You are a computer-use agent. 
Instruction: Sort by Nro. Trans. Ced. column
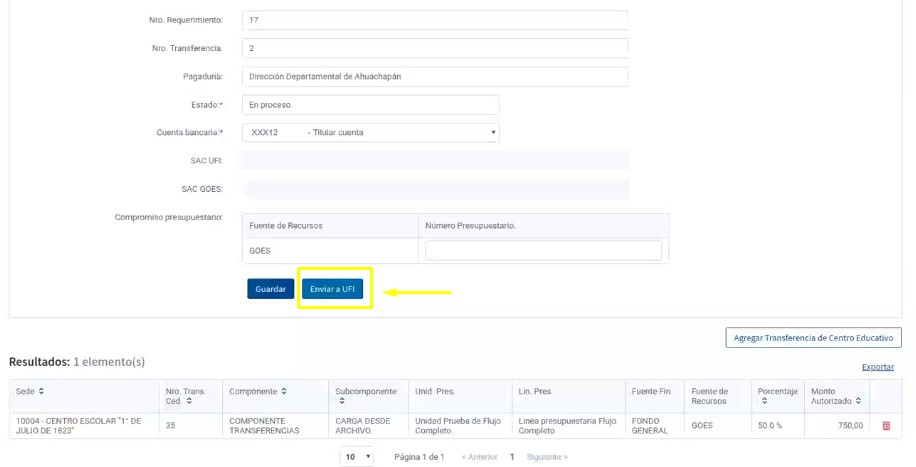tap(185, 396)
